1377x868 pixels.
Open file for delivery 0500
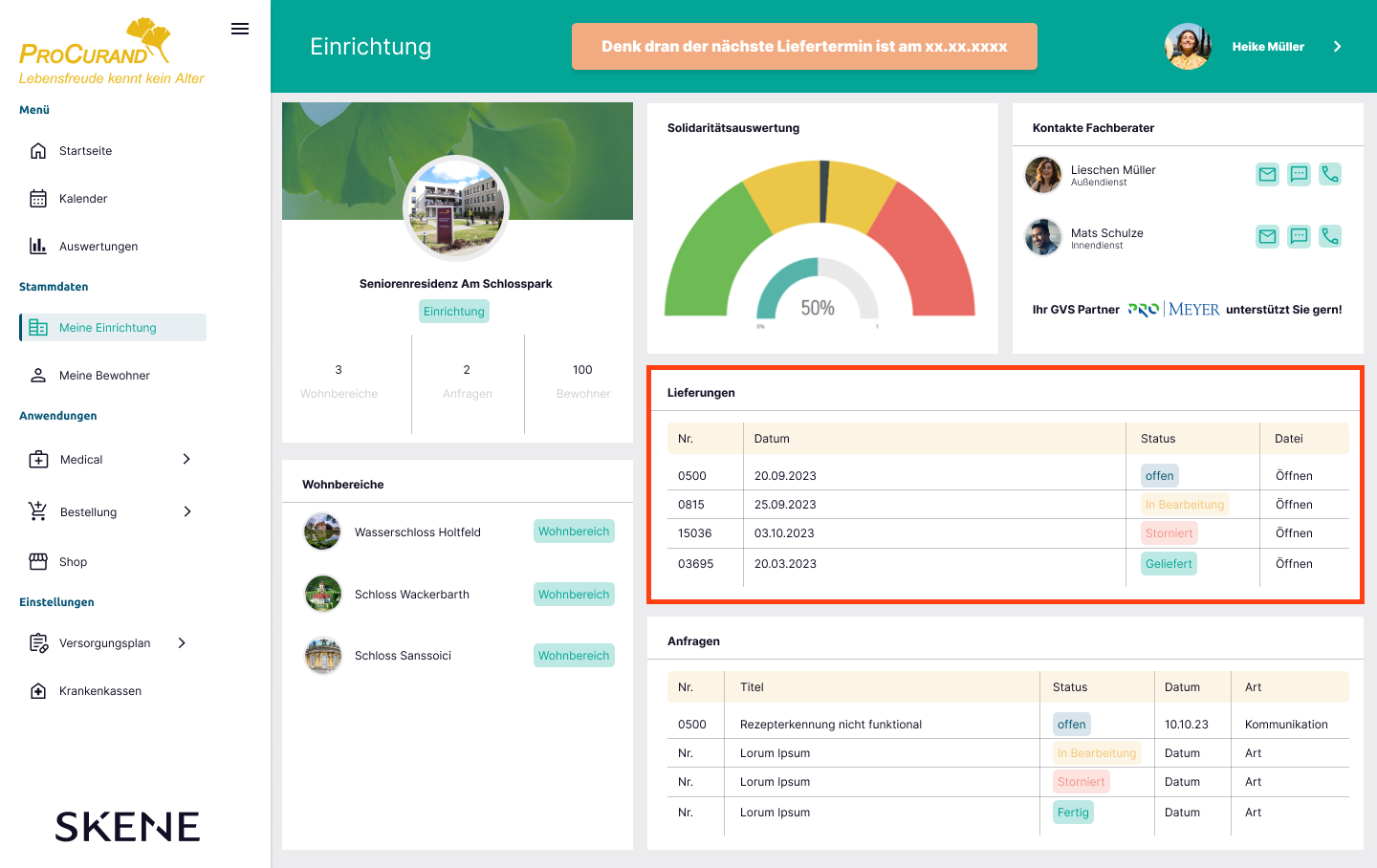pyautogui.click(x=1294, y=476)
